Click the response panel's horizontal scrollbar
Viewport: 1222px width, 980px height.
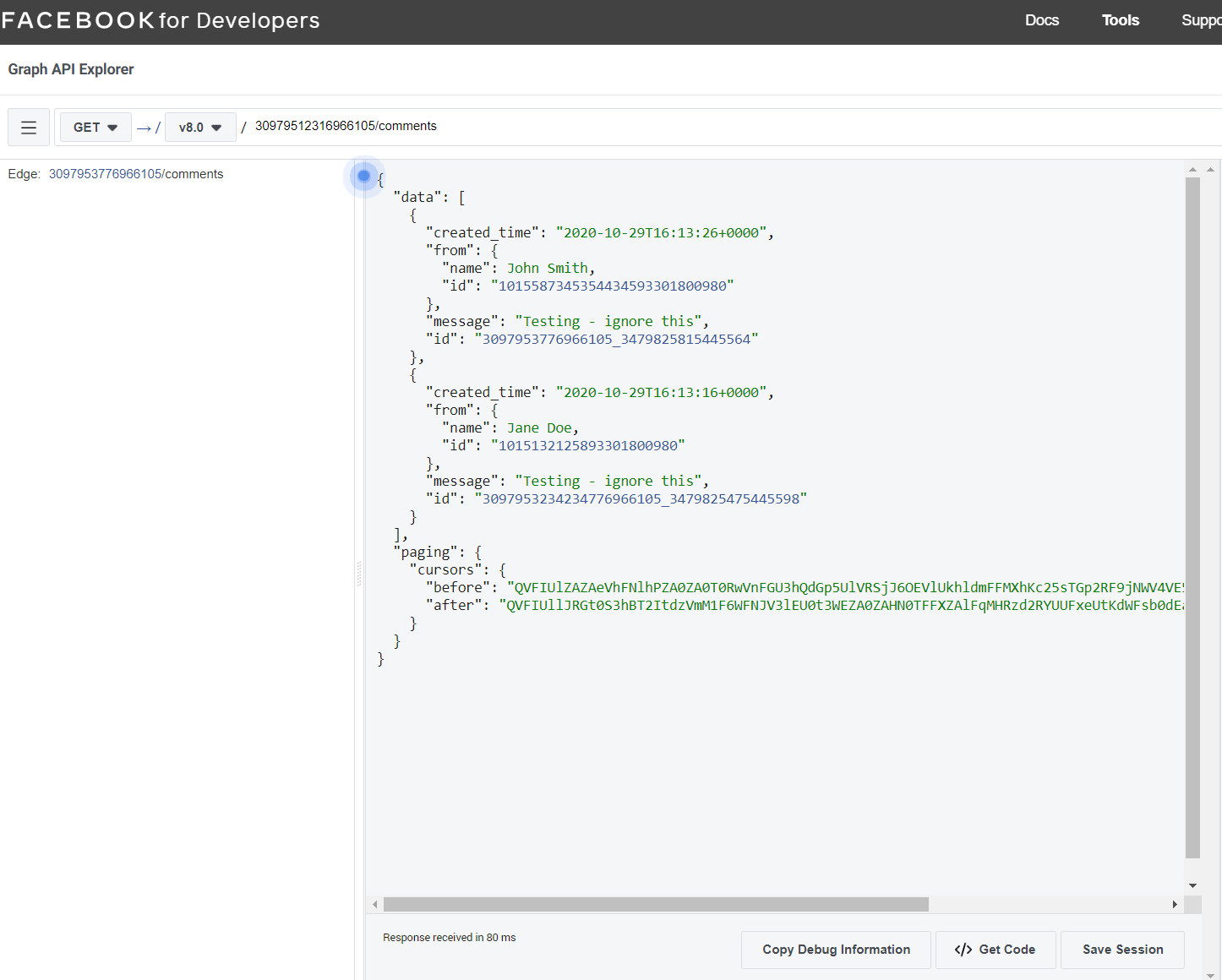[656, 905]
